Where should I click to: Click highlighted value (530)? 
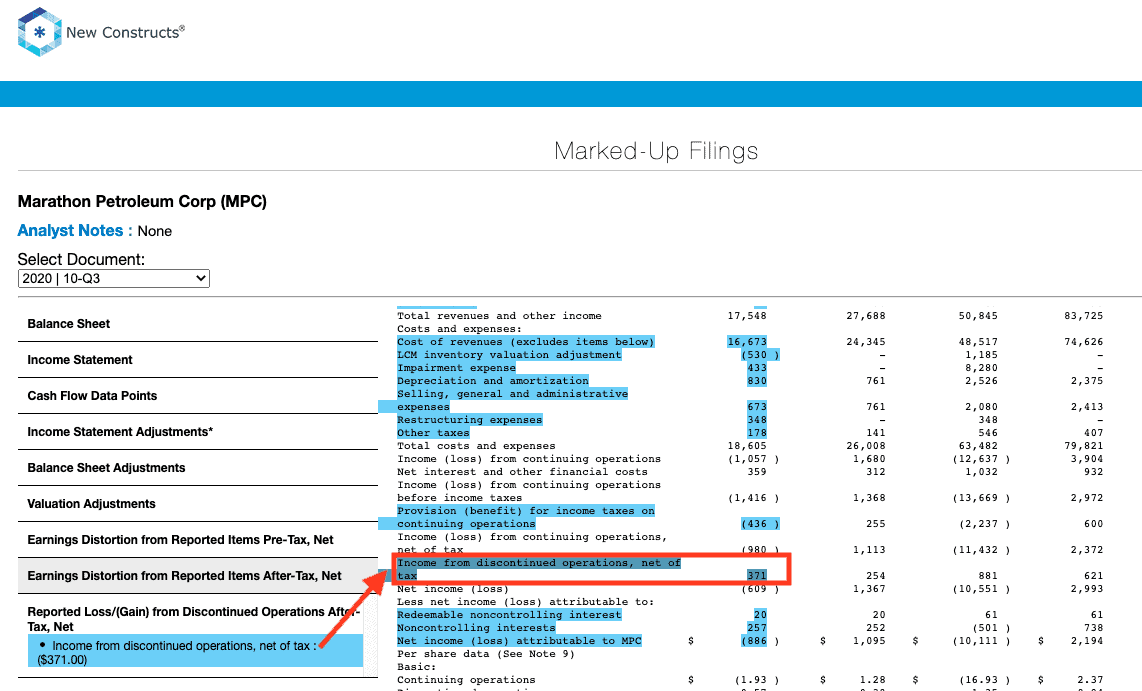760,355
